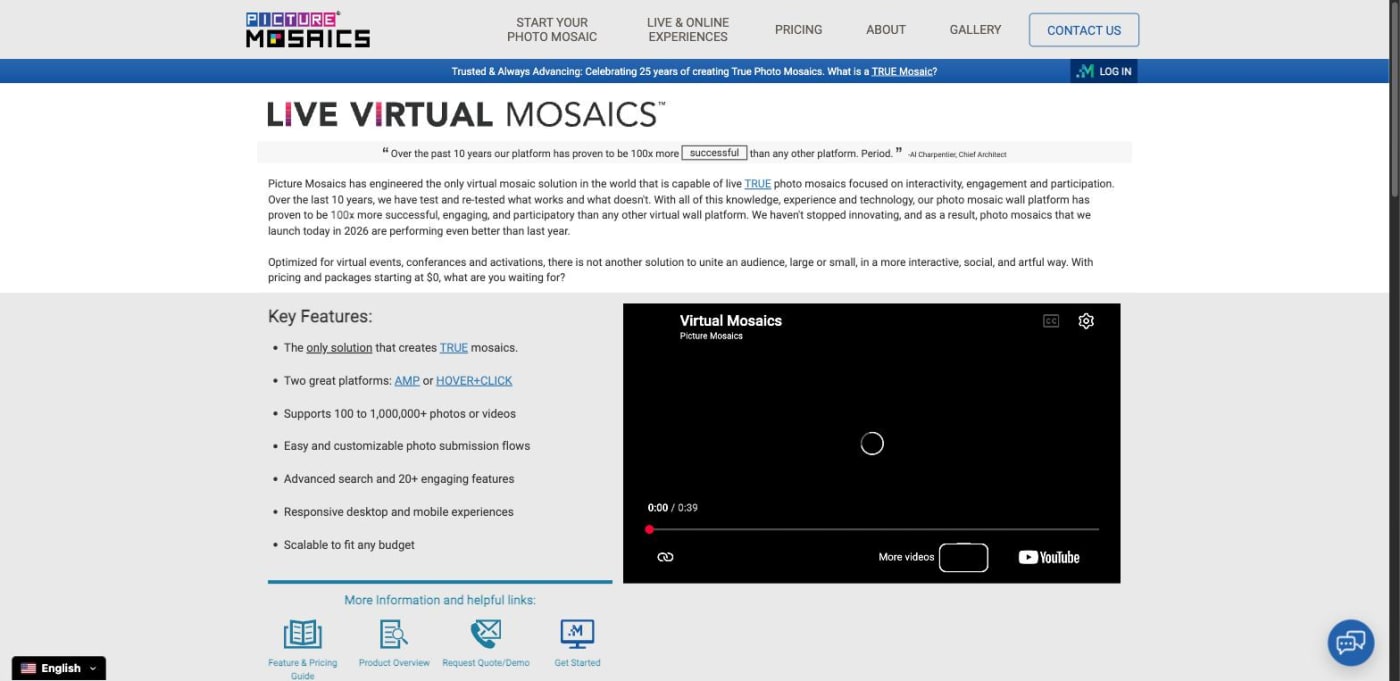Click the video time '0:00 / 0:39'
Screen dimensions: 1400x681
[673, 508]
